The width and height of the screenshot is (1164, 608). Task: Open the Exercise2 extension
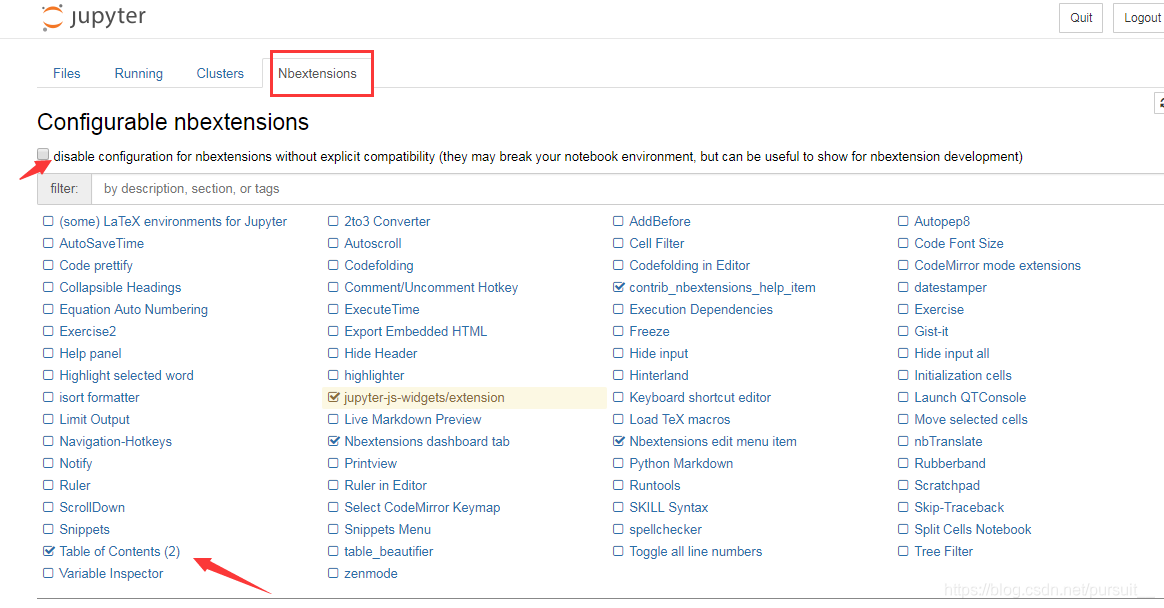coord(88,332)
